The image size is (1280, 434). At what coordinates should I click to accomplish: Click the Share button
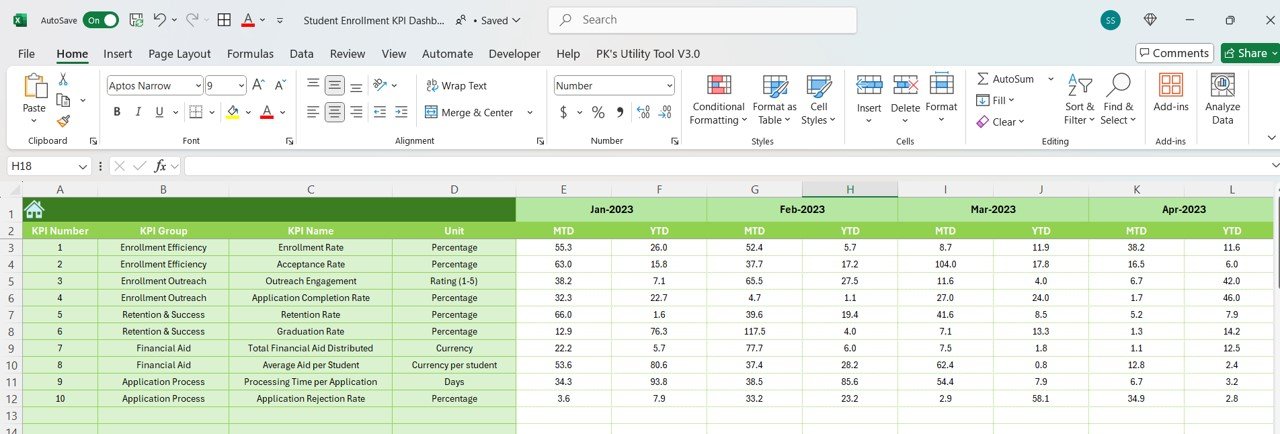click(1250, 53)
